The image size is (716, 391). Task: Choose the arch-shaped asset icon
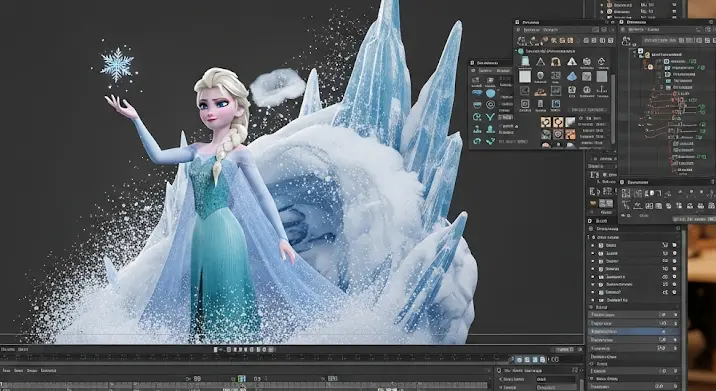click(556, 62)
